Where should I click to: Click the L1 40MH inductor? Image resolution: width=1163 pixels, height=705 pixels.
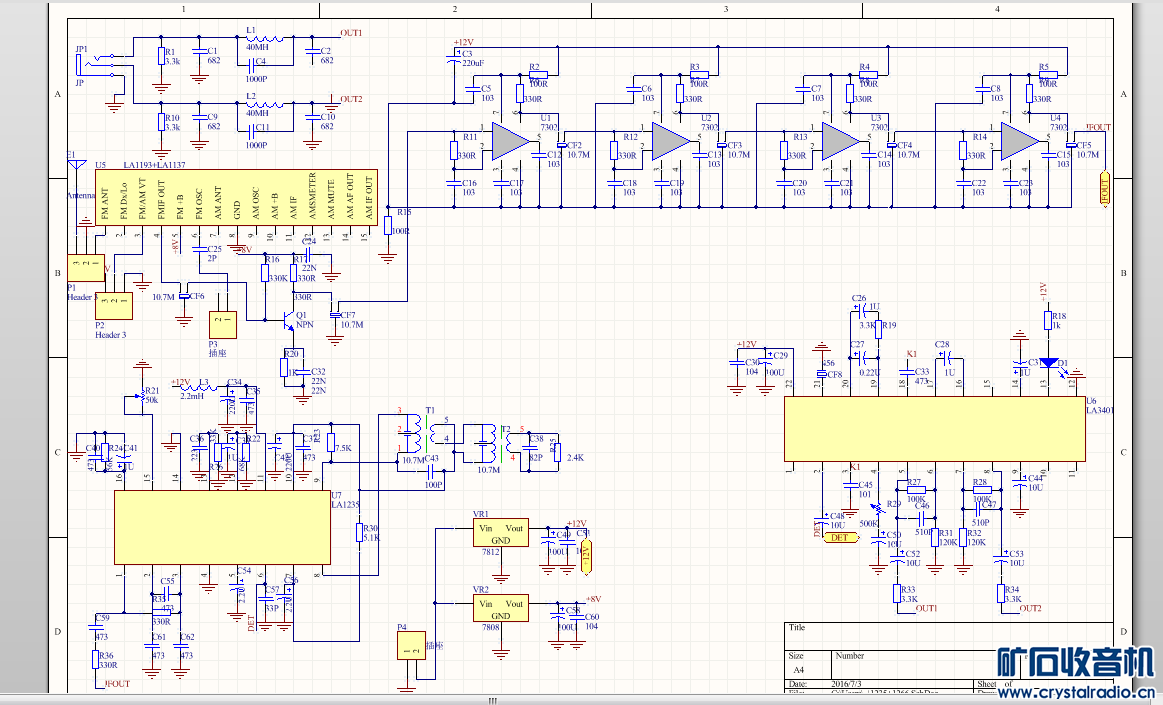click(265, 39)
